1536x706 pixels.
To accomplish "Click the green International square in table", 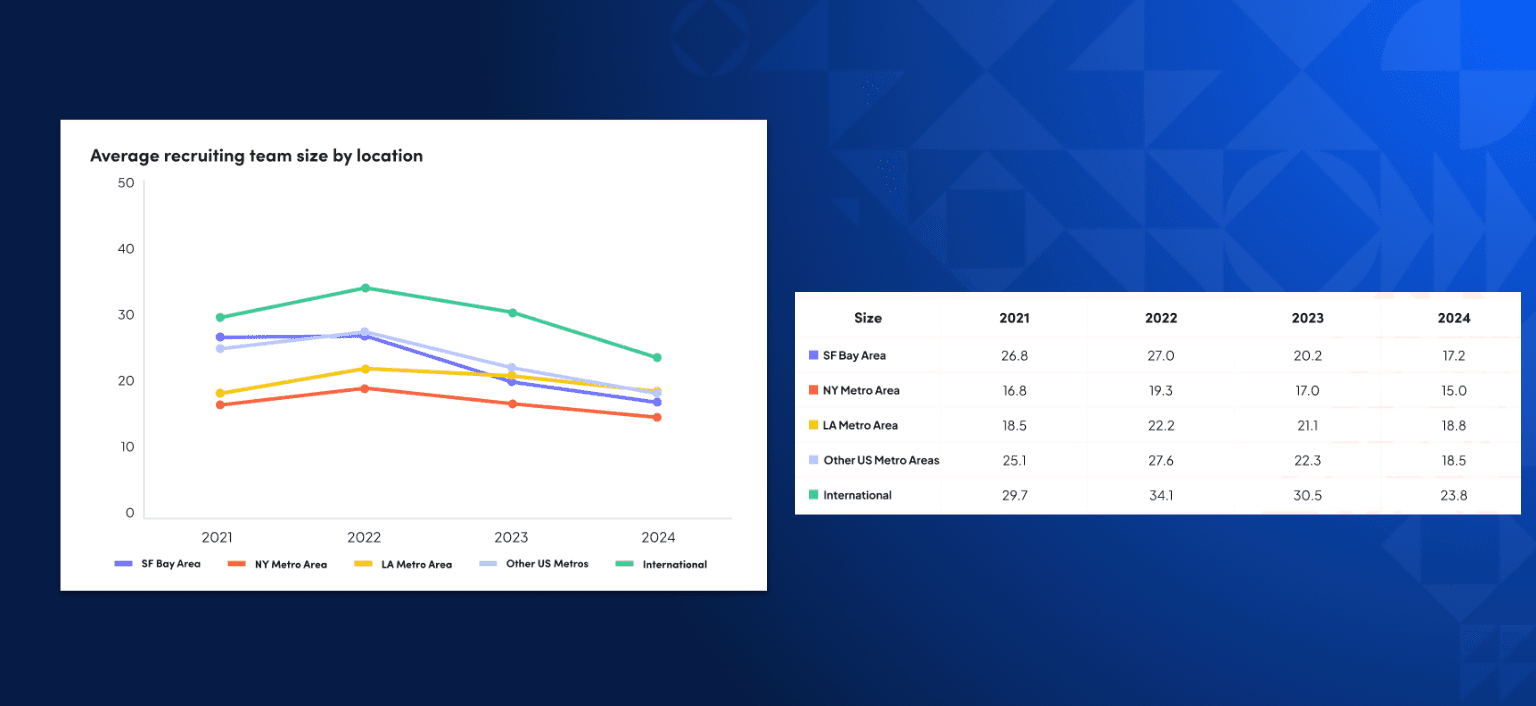I will (812, 495).
